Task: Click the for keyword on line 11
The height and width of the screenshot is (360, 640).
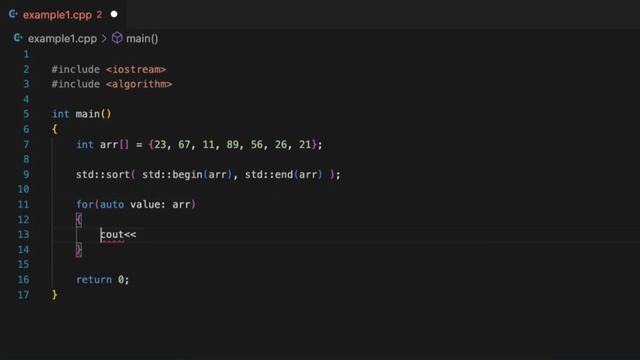Action: (85, 204)
